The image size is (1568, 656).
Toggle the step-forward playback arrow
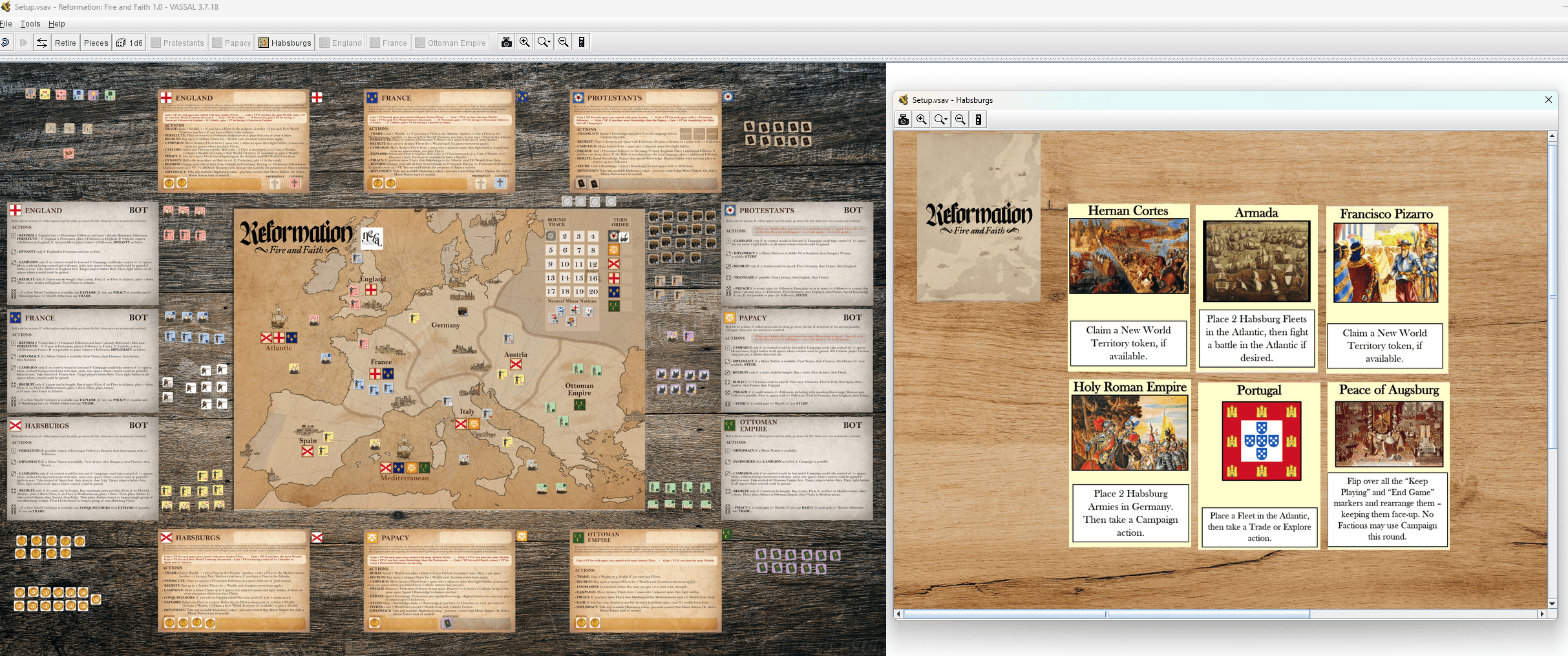click(24, 42)
